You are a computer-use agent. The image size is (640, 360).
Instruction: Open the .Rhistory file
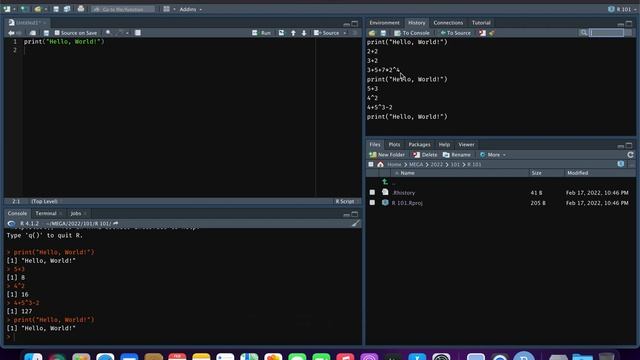pyautogui.click(x=404, y=193)
